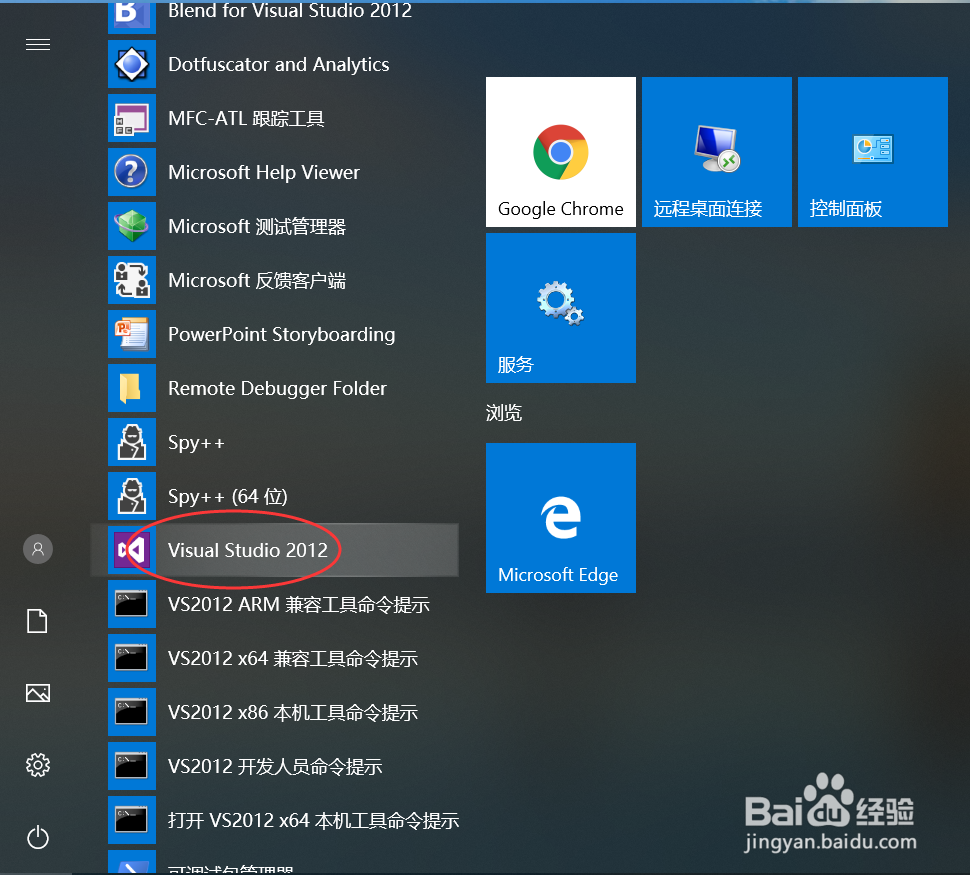Select MFC-ATL 跟踪工具 entry
This screenshot has height=875, width=970.
coord(246,118)
